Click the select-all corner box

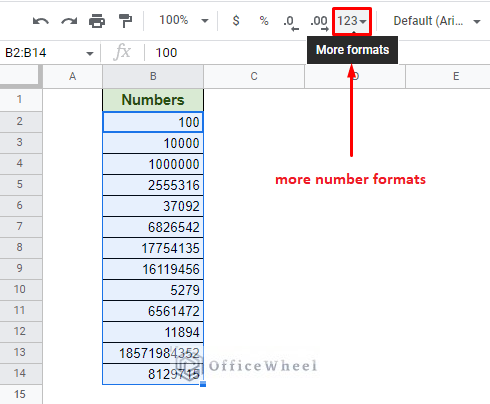coord(21,76)
